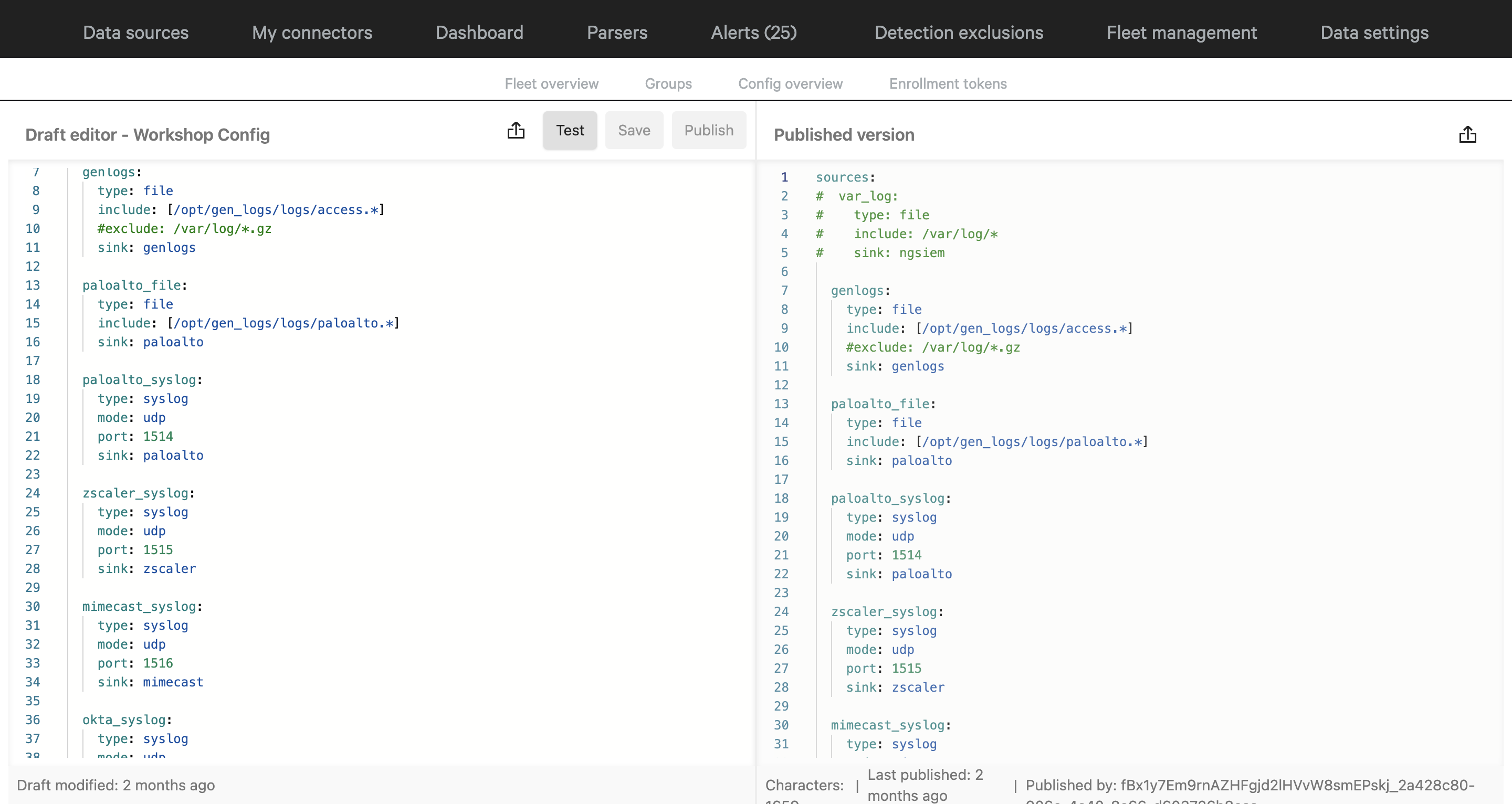Click 'Draft editor - Workshop Config' heading
The width and height of the screenshot is (1512, 804).
coord(148,134)
